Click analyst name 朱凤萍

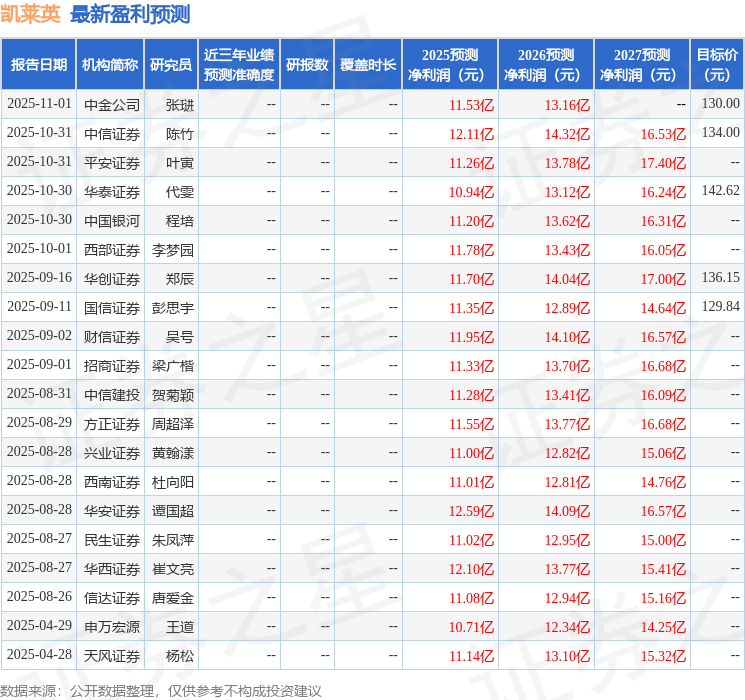[173, 539]
